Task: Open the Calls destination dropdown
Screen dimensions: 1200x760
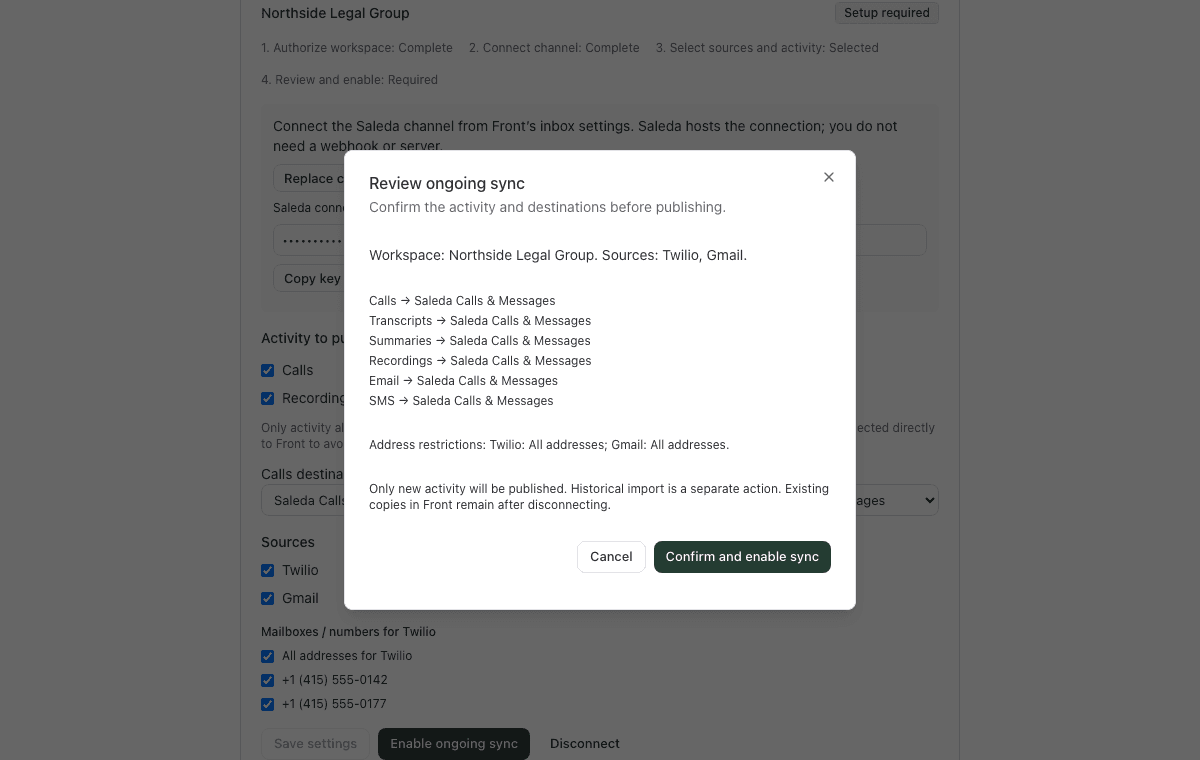Action: [x=303, y=500]
